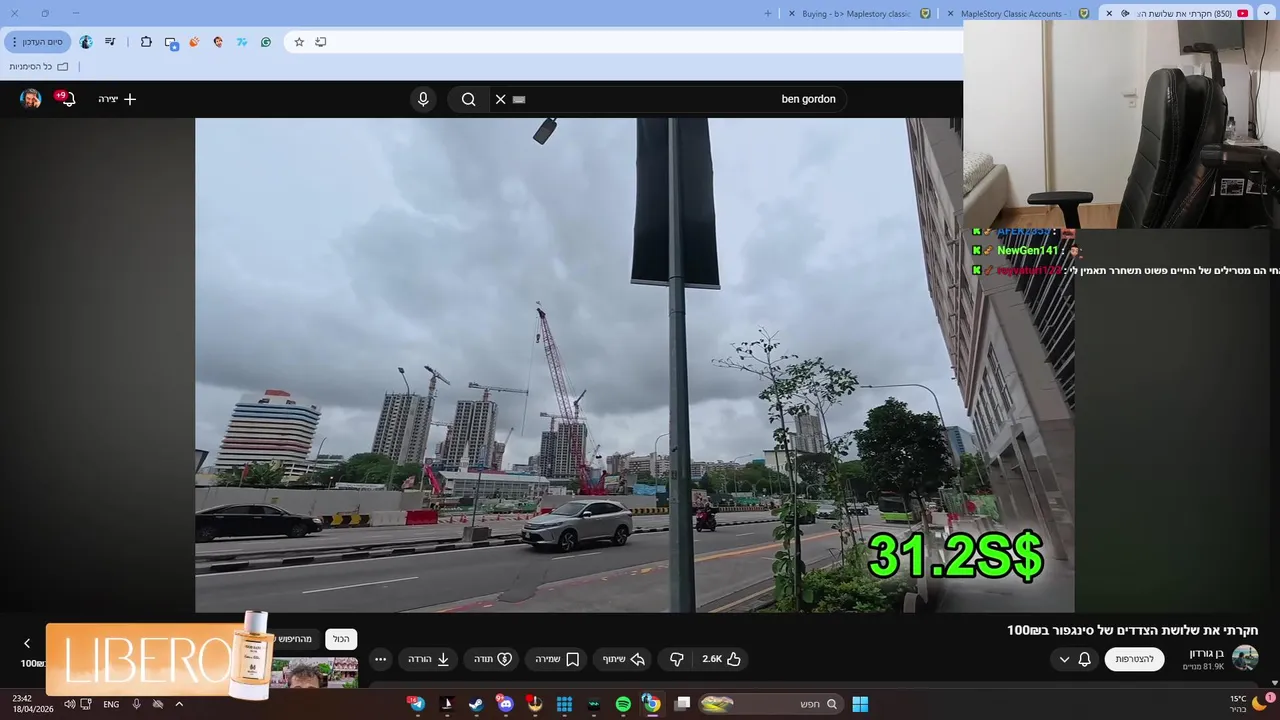
Task: Click the chips row back arrow
Action: [x=27, y=643]
